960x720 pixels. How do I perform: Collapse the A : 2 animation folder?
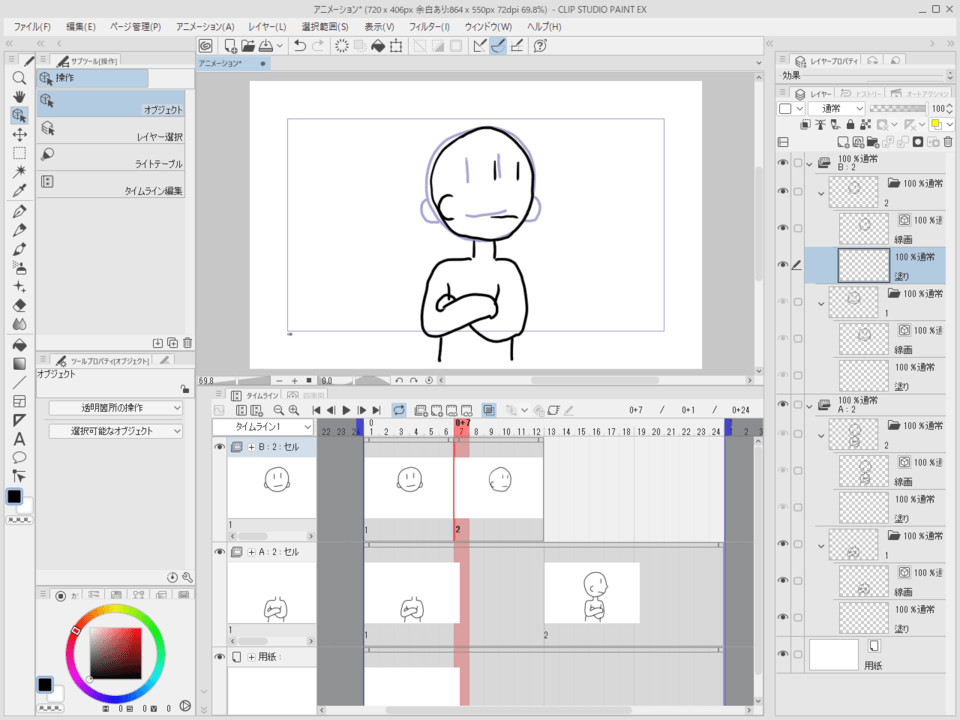(809, 405)
